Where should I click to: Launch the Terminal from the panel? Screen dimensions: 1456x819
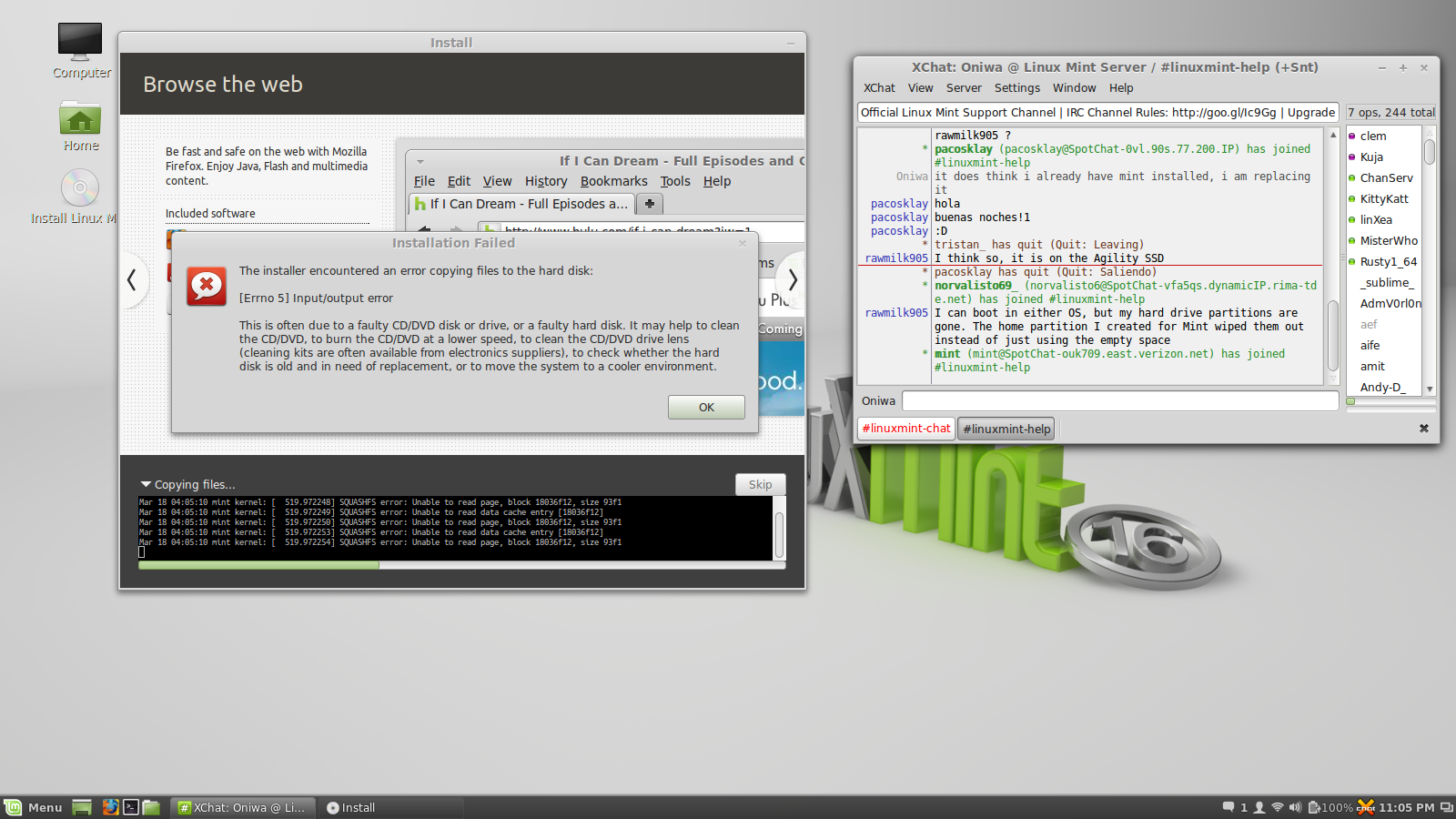[131, 807]
